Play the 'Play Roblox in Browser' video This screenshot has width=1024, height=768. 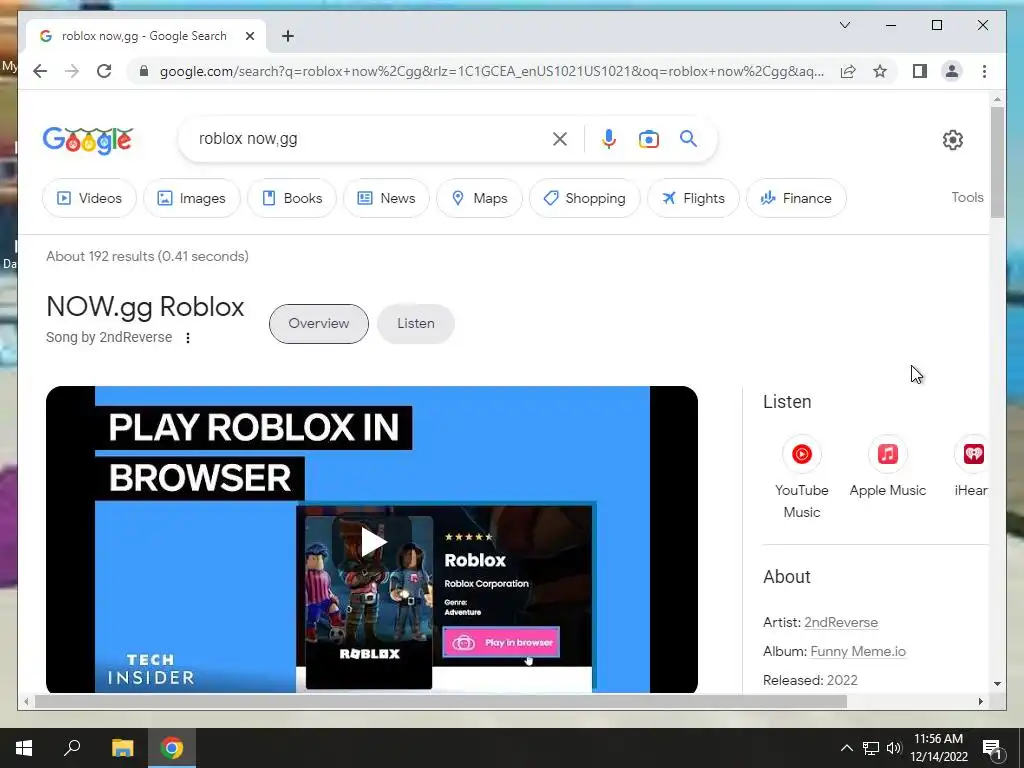coord(372,541)
